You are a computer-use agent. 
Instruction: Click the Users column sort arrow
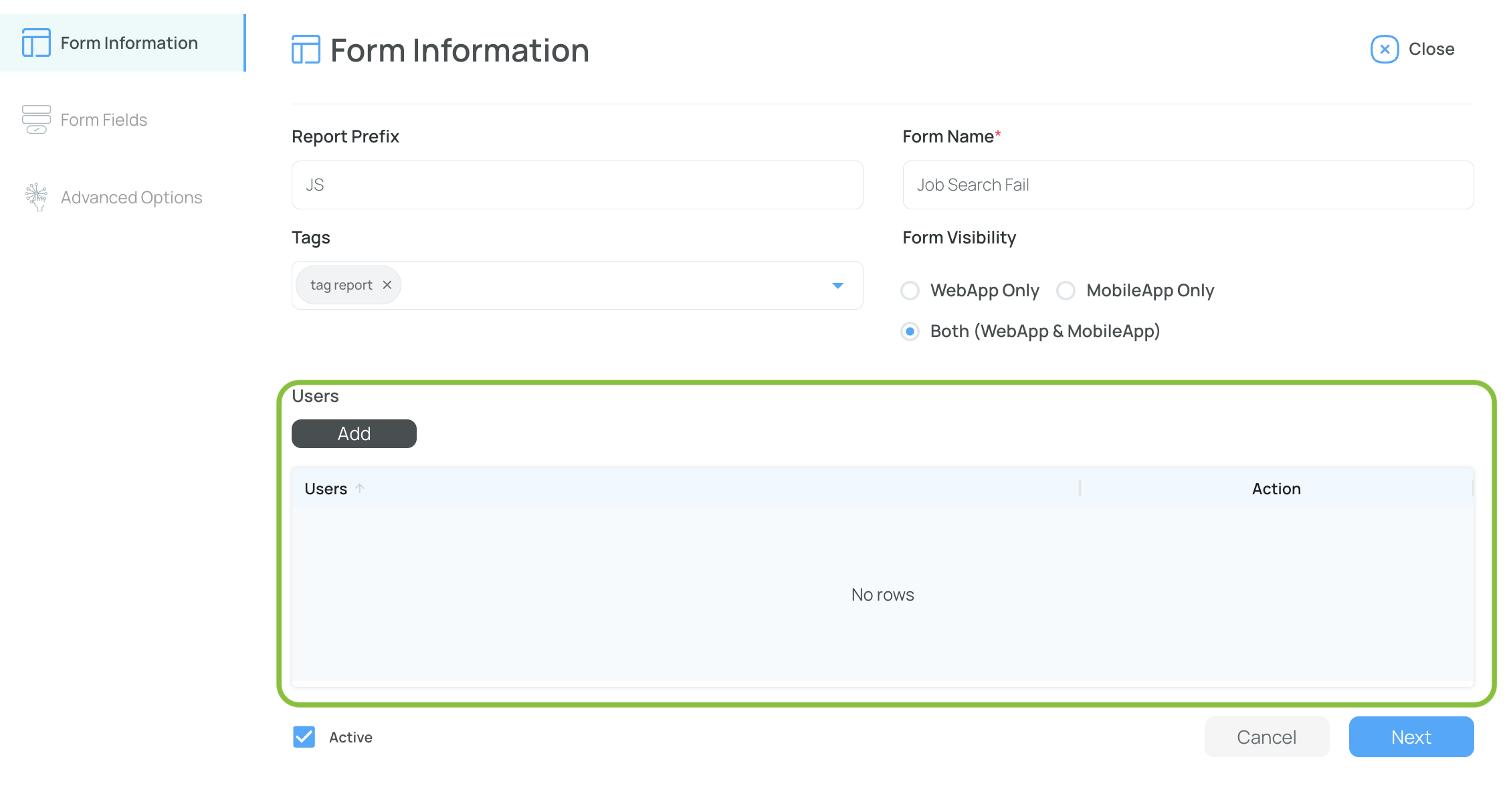pyautogui.click(x=360, y=489)
